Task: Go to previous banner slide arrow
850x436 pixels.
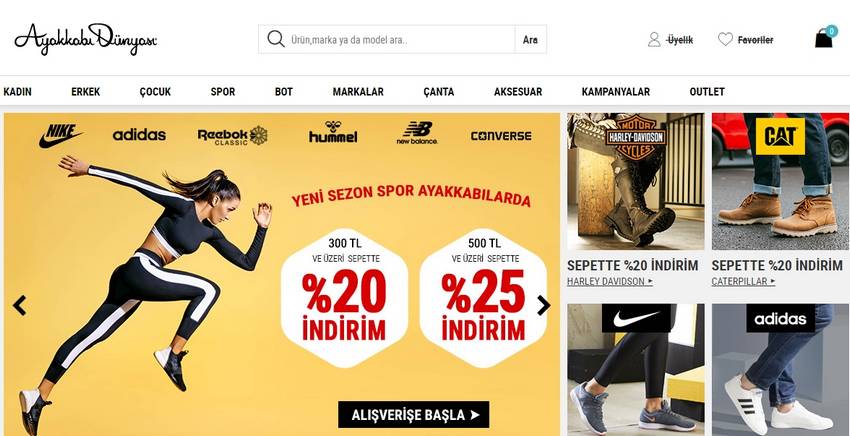Action: click(x=20, y=305)
